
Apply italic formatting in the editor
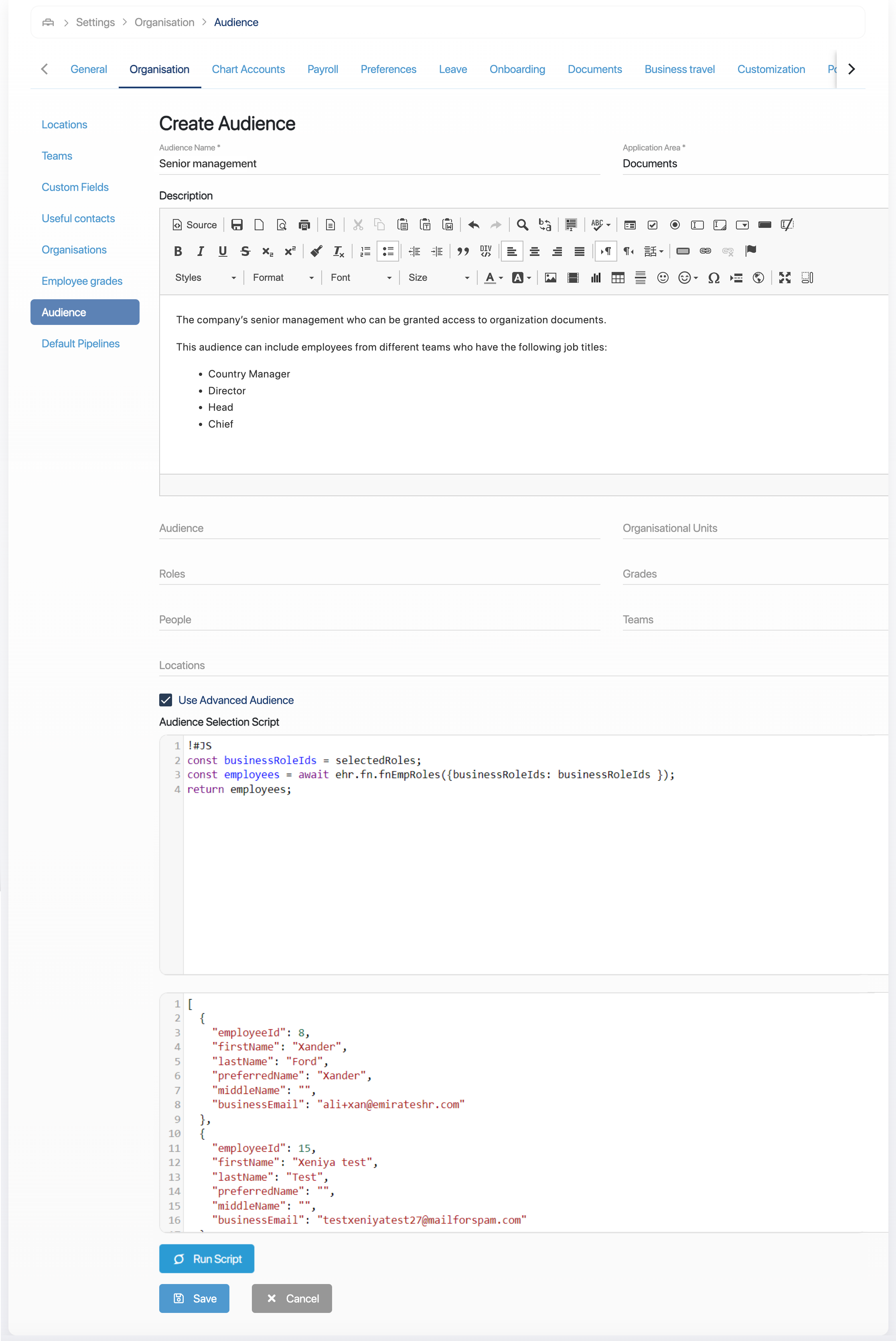click(x=200, y=251)
